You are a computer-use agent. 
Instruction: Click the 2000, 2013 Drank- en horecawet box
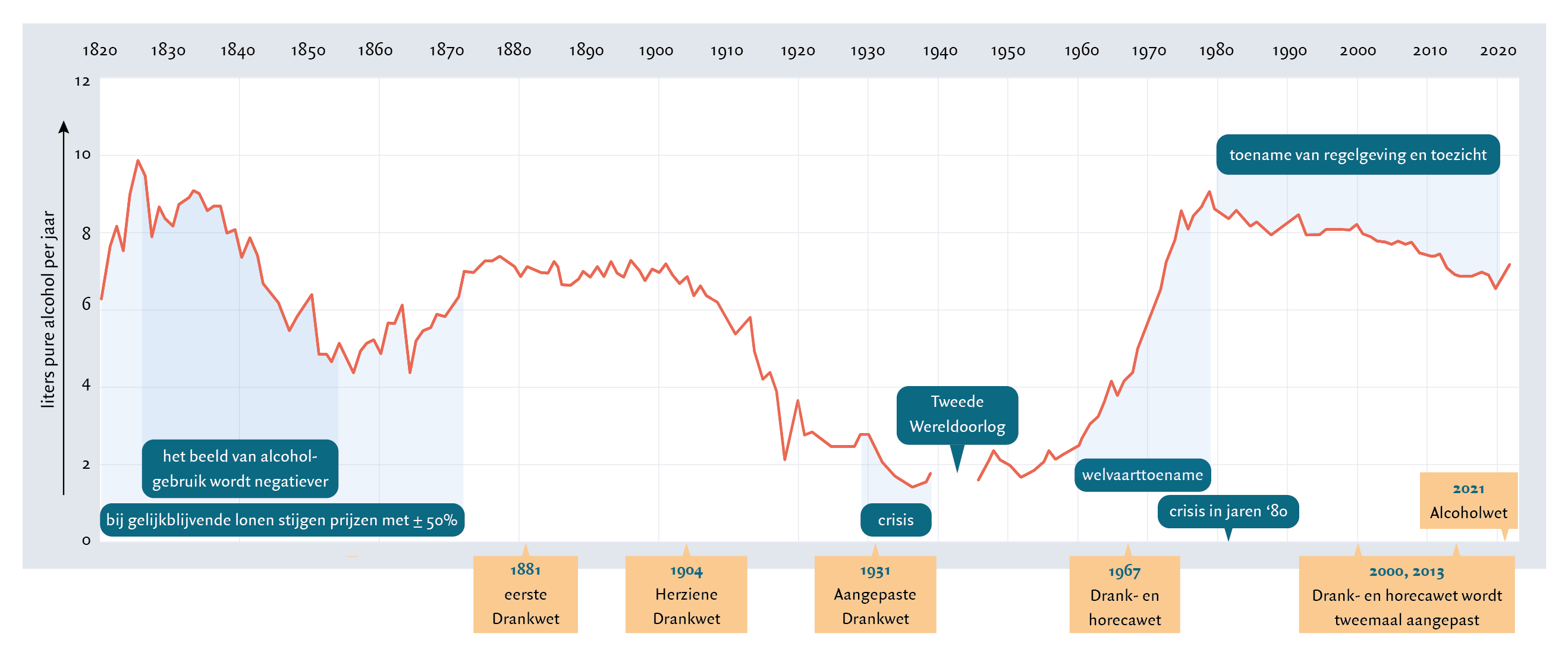pyautogui.click(x=1406, y=594)
